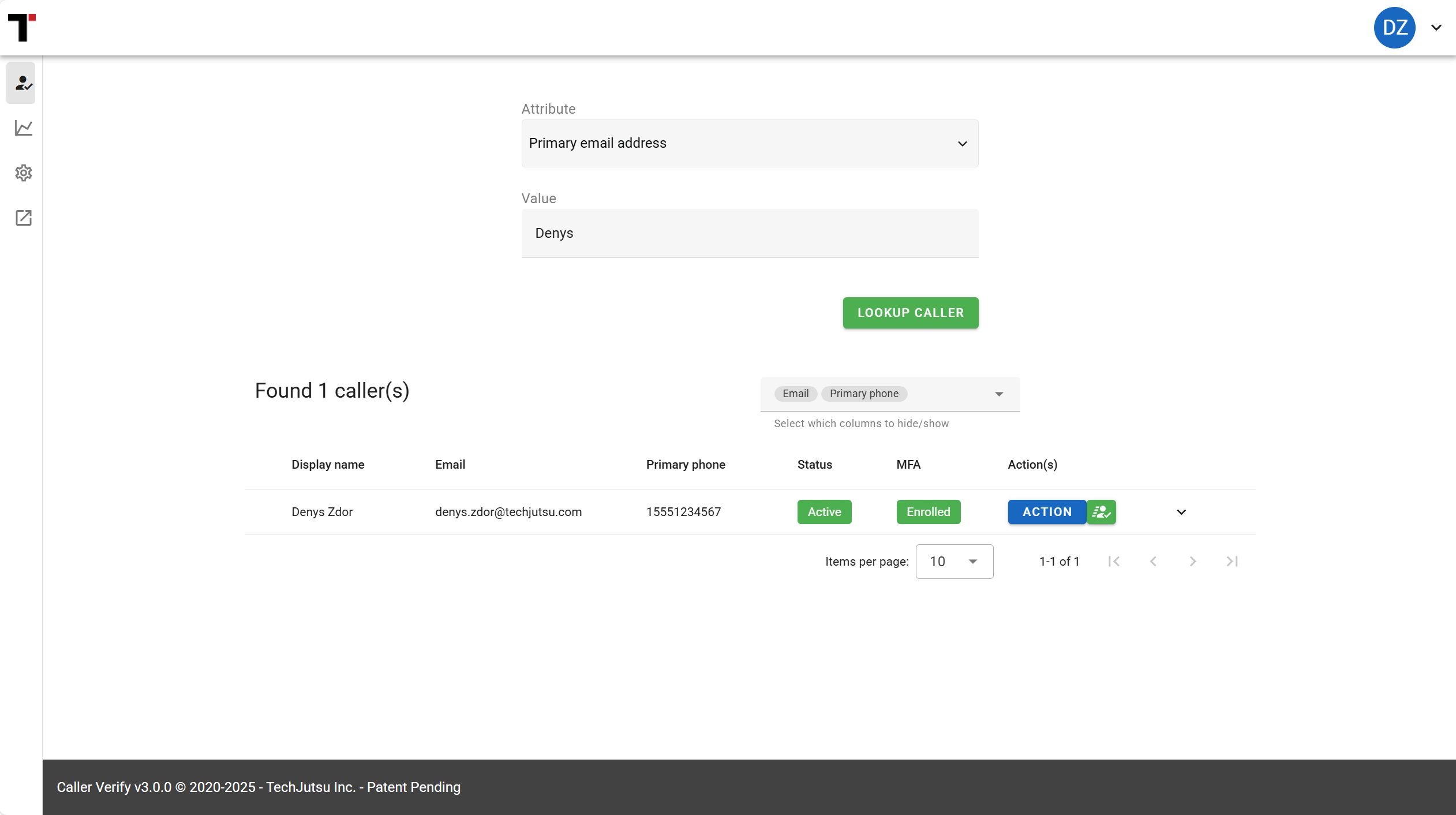Viewport: 1456px width, 815px height.
Task: Open the settings gear sidebar icon
Action: [23, 173]
